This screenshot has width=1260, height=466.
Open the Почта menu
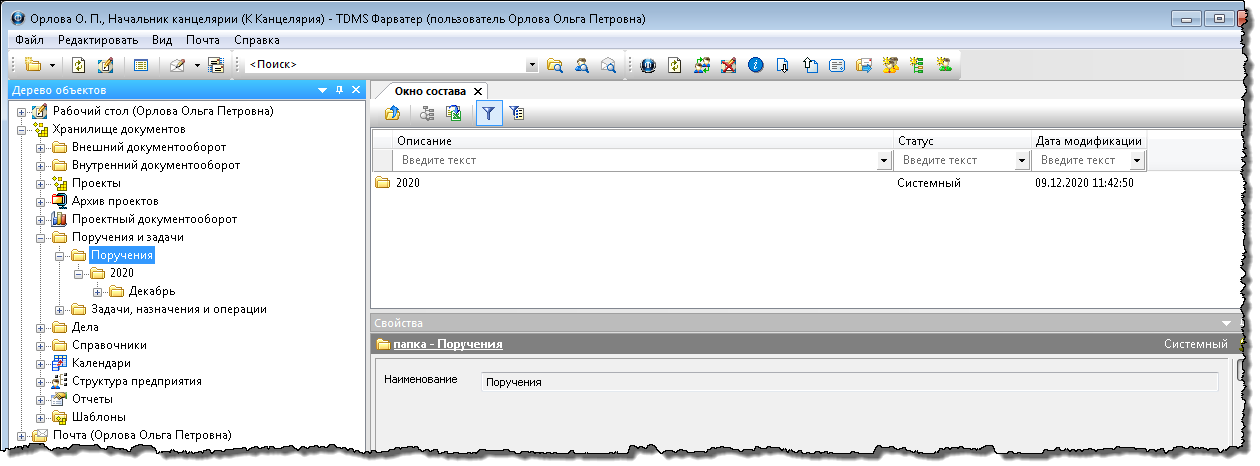click(x=203, y=40)
